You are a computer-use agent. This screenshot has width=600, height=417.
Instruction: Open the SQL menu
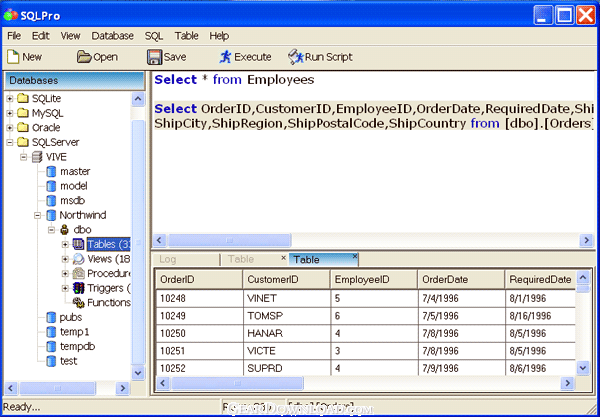pos(154,36)
